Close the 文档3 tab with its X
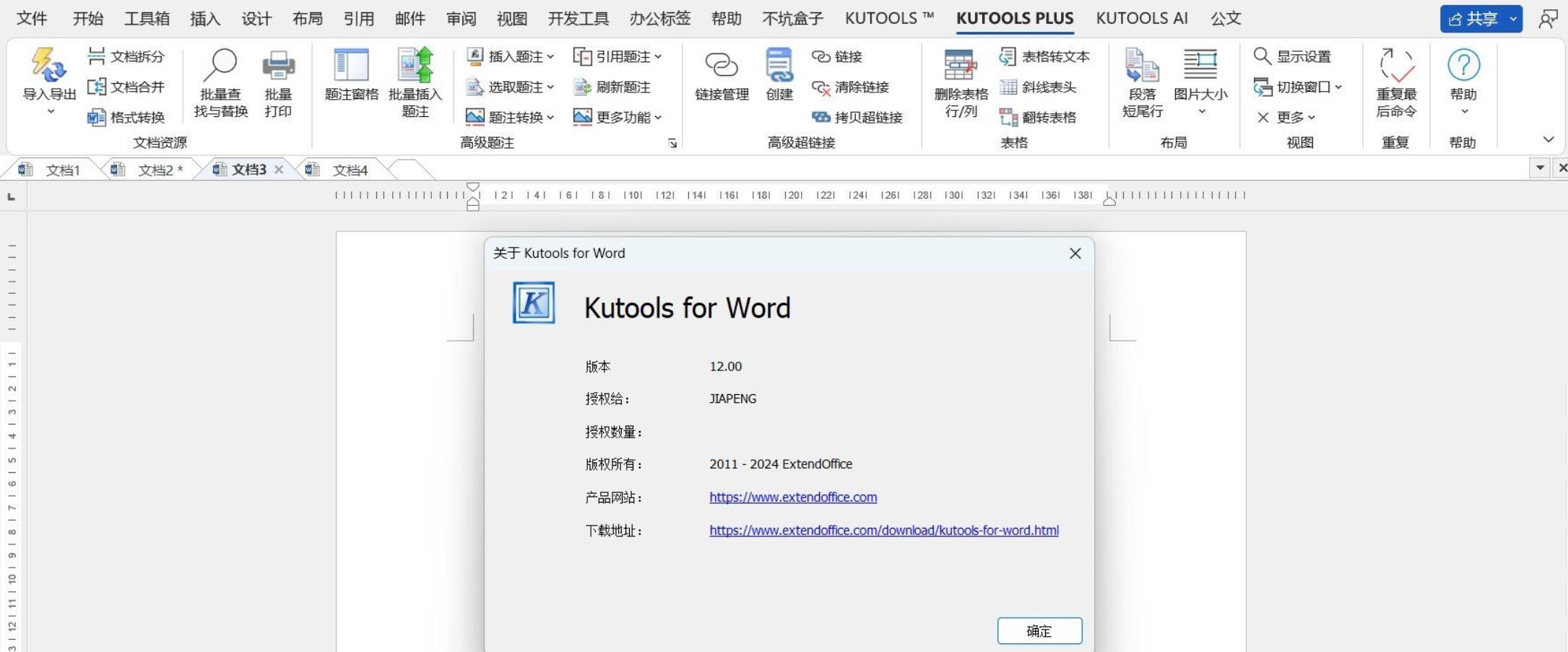 tap(279, 170)
